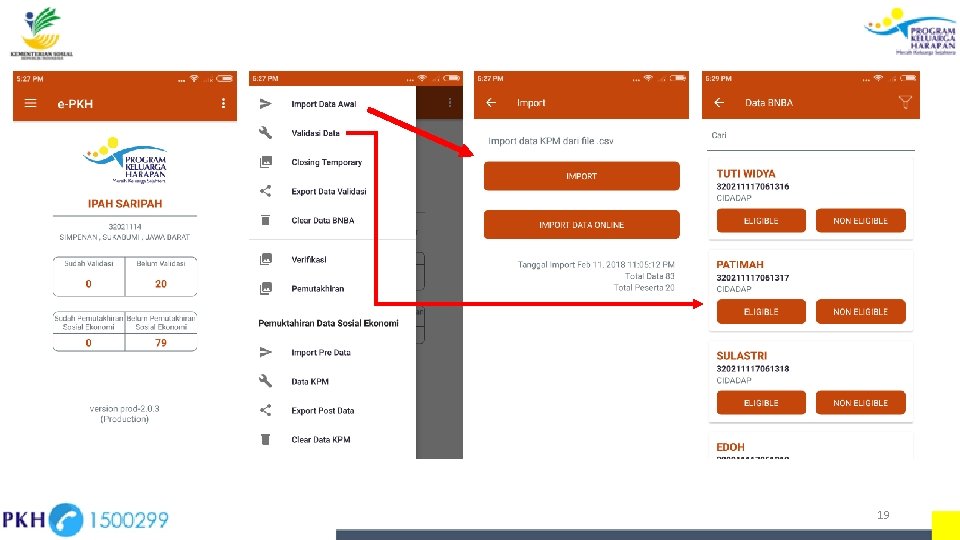Click the Export Post Data share icon
960x540 pixels.
click(265, 410)
